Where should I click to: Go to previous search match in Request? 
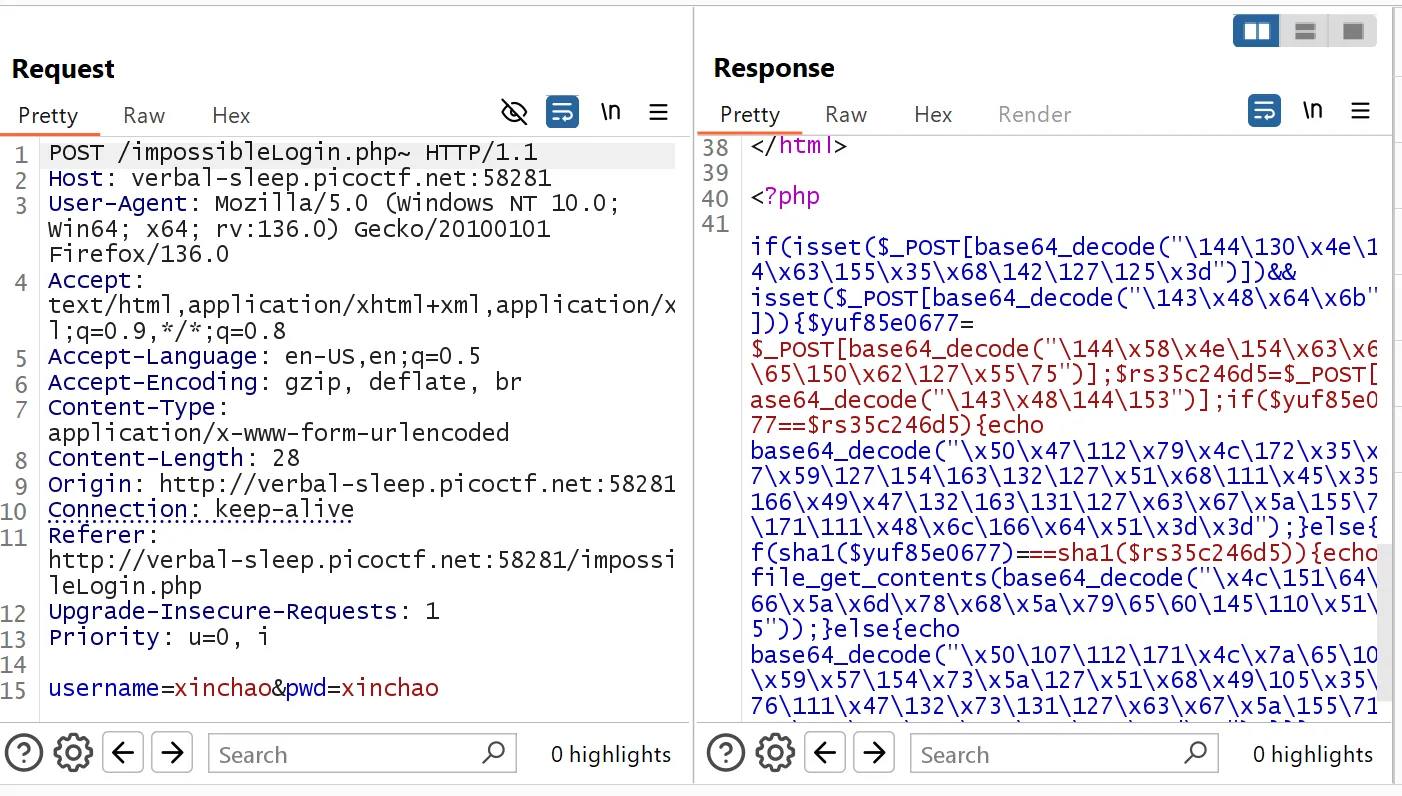pyautogui.click(x=123, y=752)
